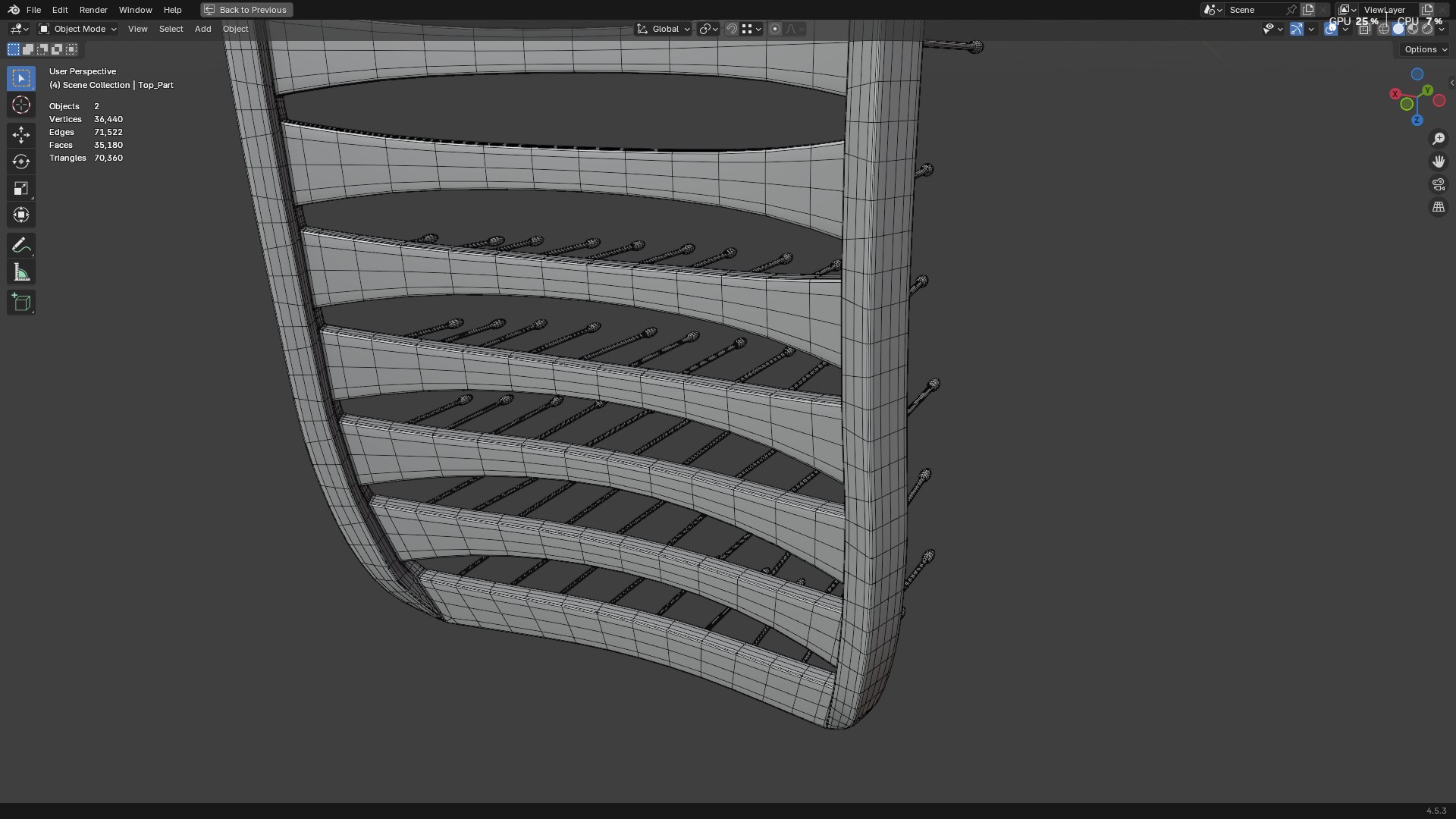The width and height of the screenshot is (1456, 819).
Task: Toggle the camera view icon
Action: point(1438,184)
